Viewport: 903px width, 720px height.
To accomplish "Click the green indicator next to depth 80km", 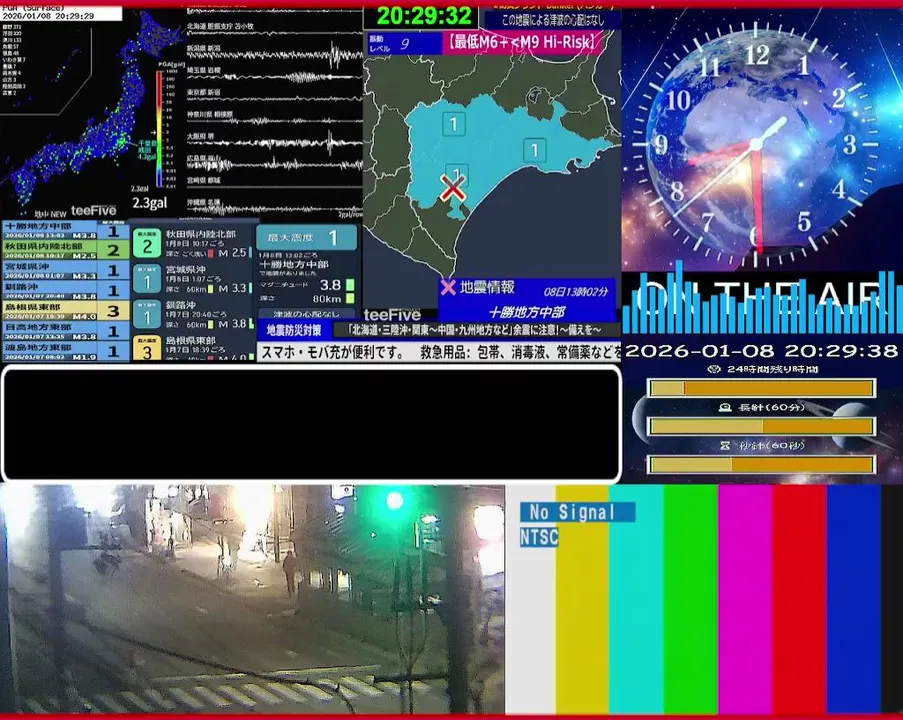I will click(350, 298).
